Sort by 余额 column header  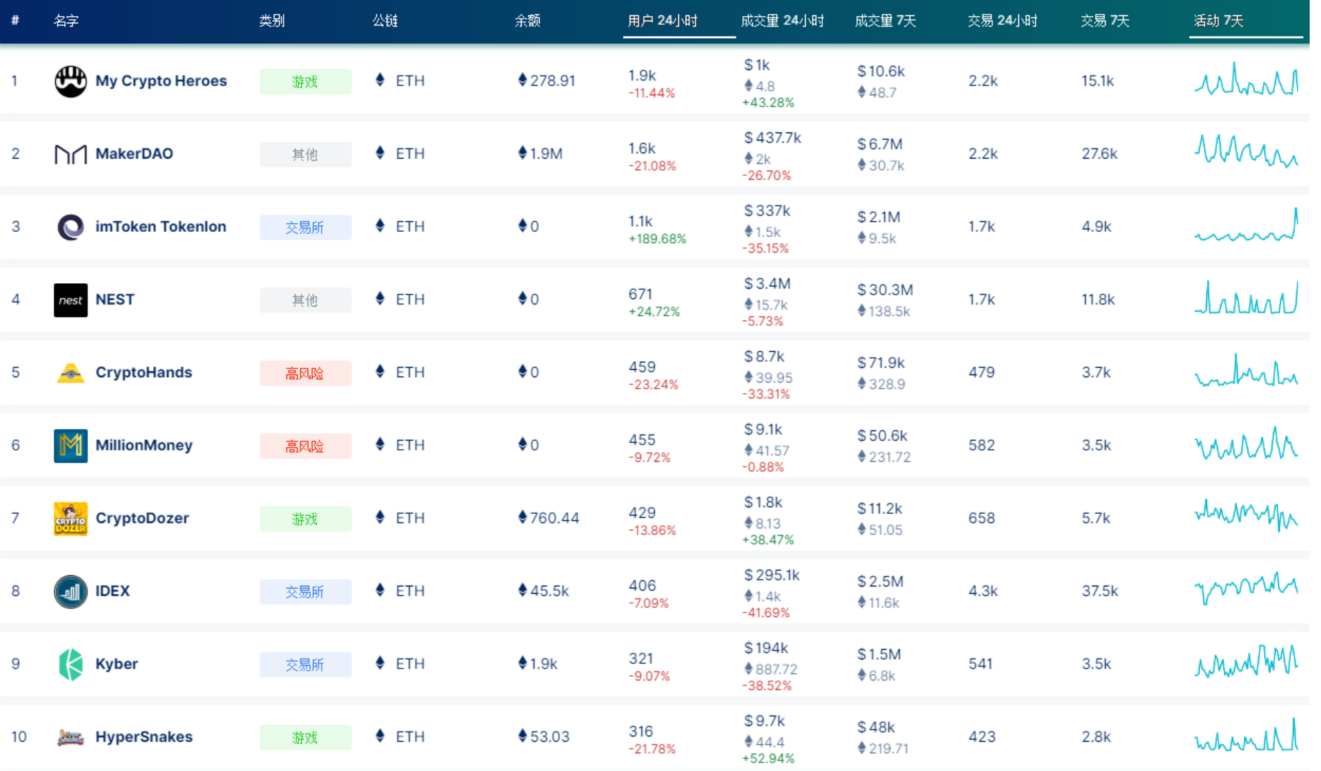[528, 21]
